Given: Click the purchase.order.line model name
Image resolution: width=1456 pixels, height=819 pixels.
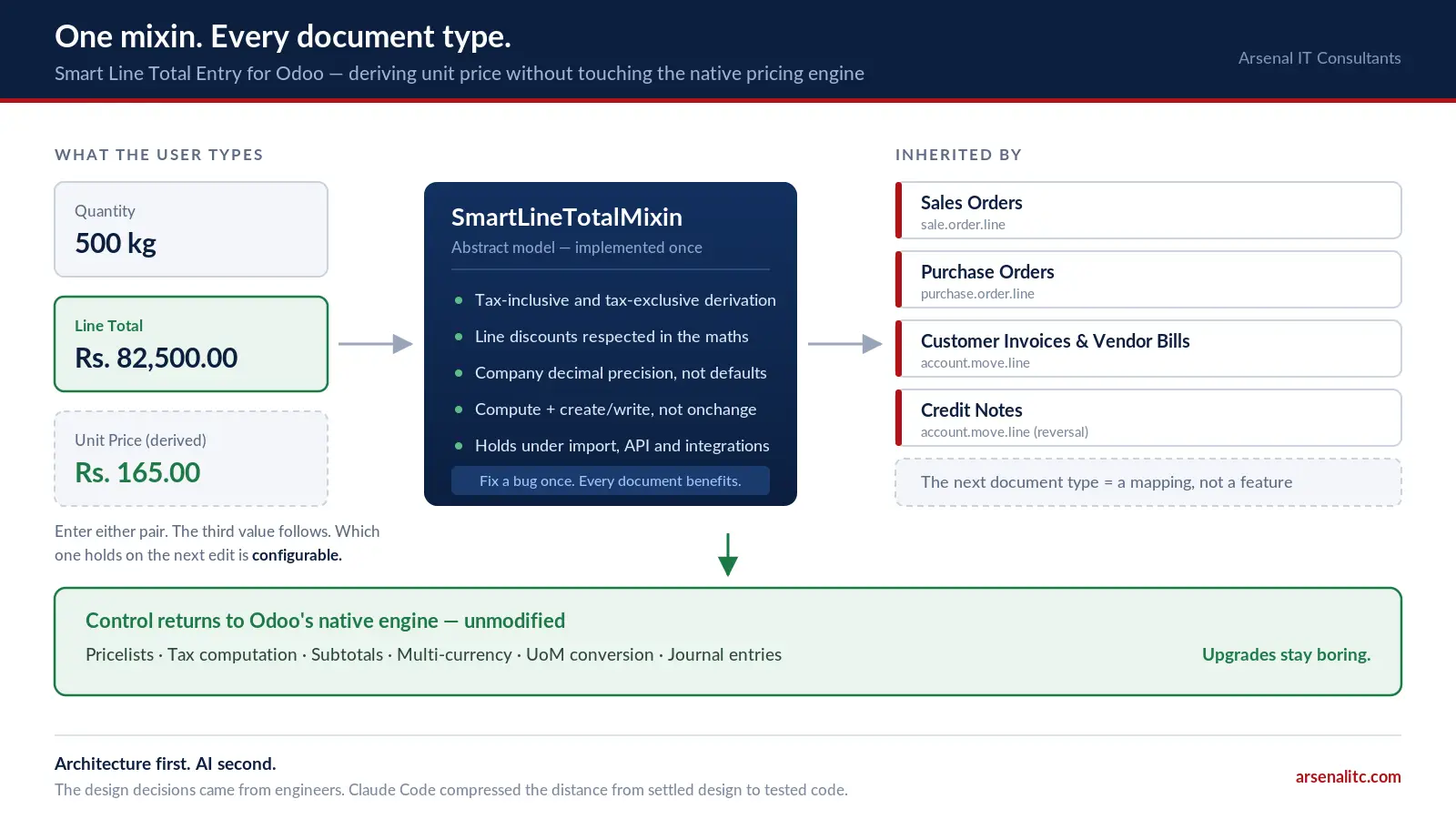Looking at the screenshot, I should point(977,294).
